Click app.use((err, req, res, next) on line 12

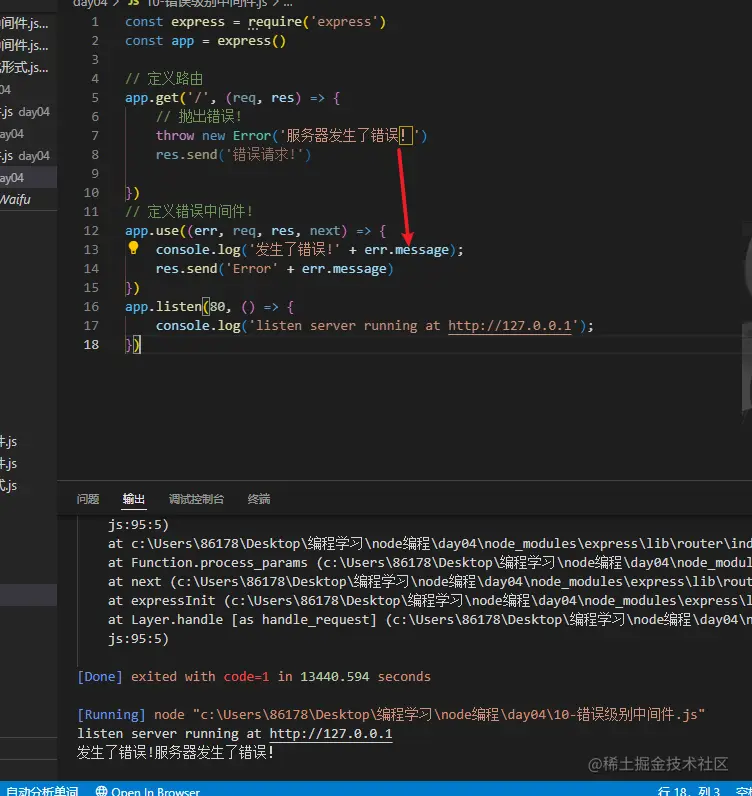tap(236, 230)
